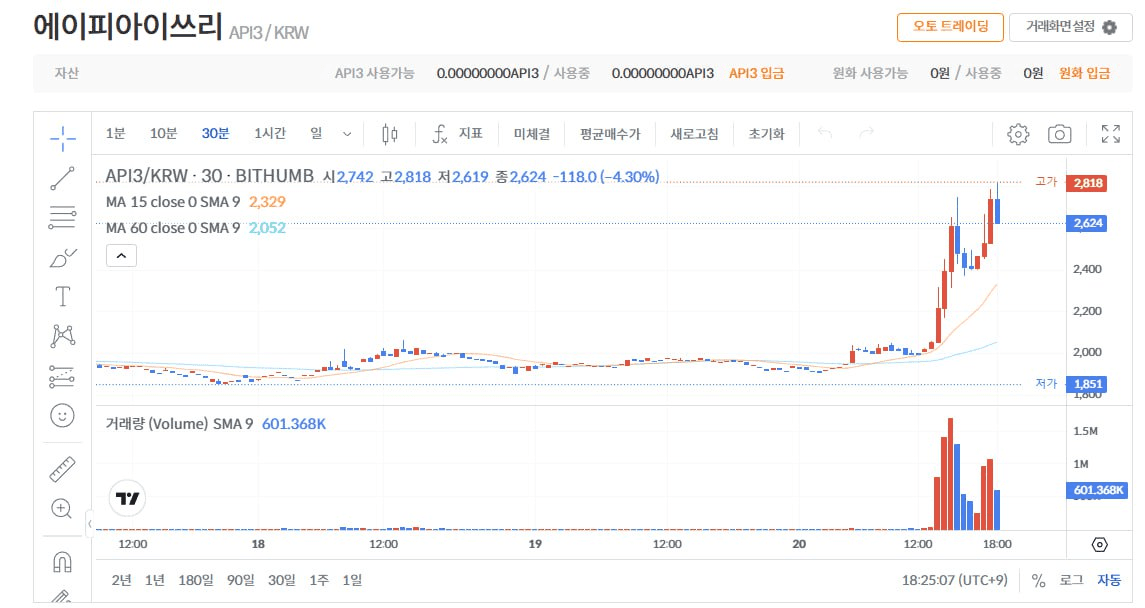The image size is (1145, 608).
Task: Set range to 2년
Action: point(121,580)
